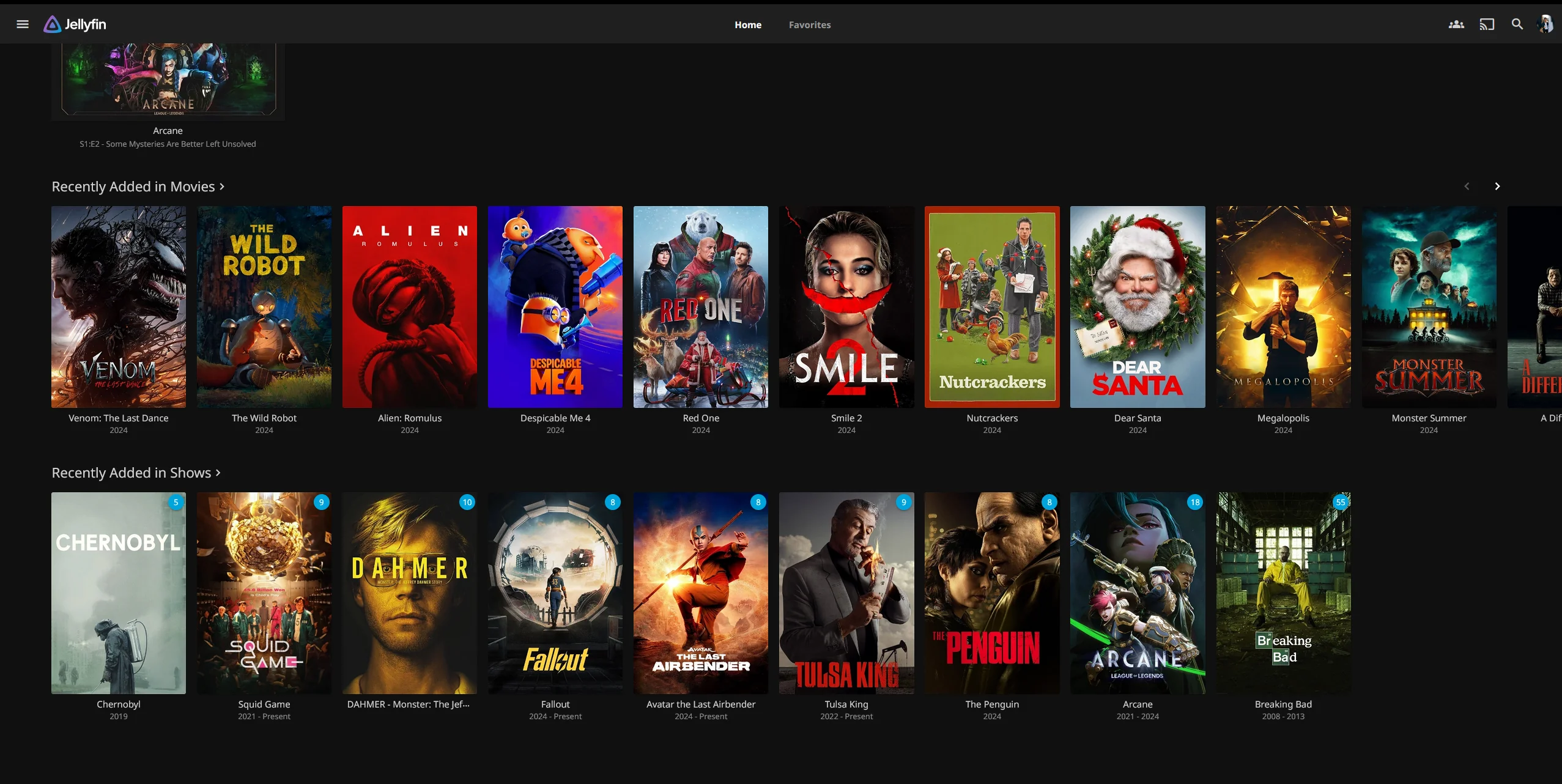1562x784 pixels.
Task: Click the Avatar the Last Airbender title
Action: click(701, 704)
